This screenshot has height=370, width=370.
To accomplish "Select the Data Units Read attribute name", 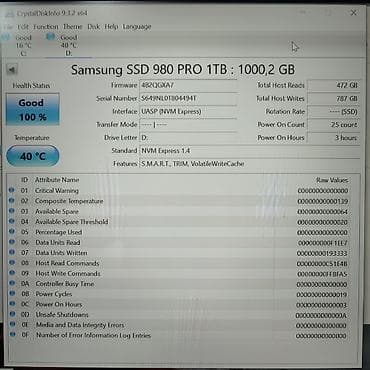I will (58, 242).
